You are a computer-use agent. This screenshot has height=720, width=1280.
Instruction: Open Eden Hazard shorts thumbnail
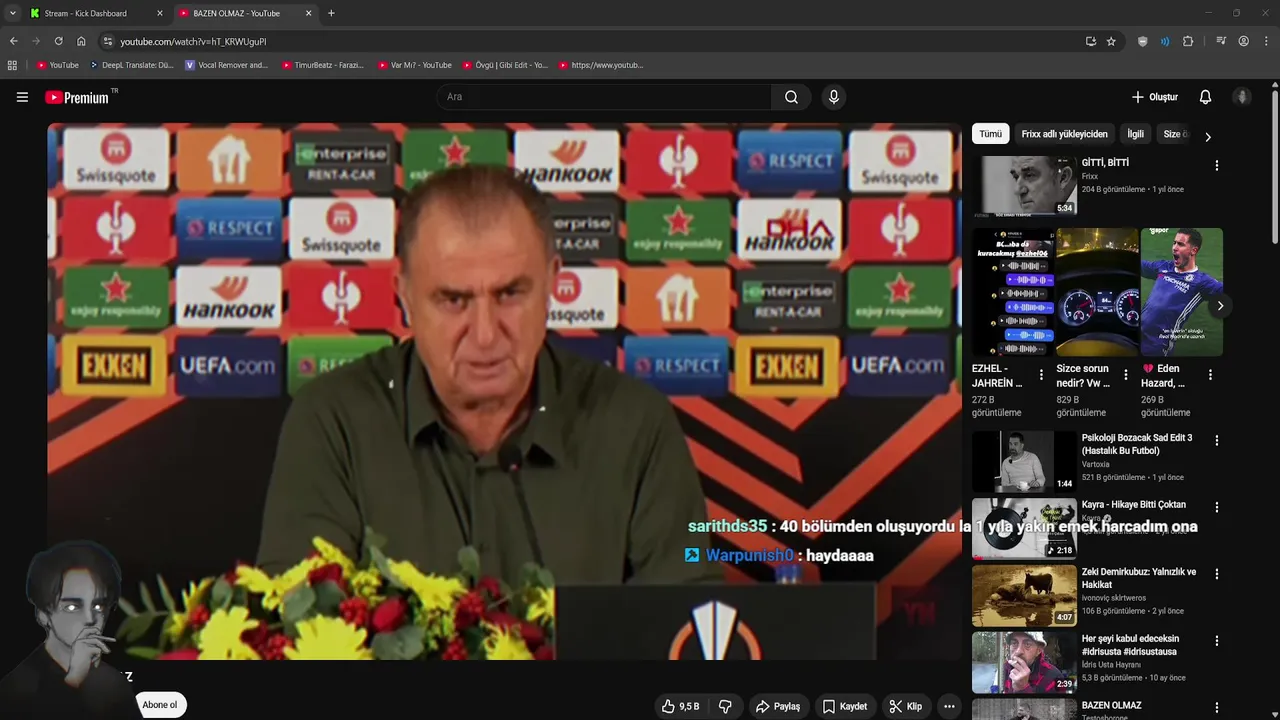[1182, 292]
